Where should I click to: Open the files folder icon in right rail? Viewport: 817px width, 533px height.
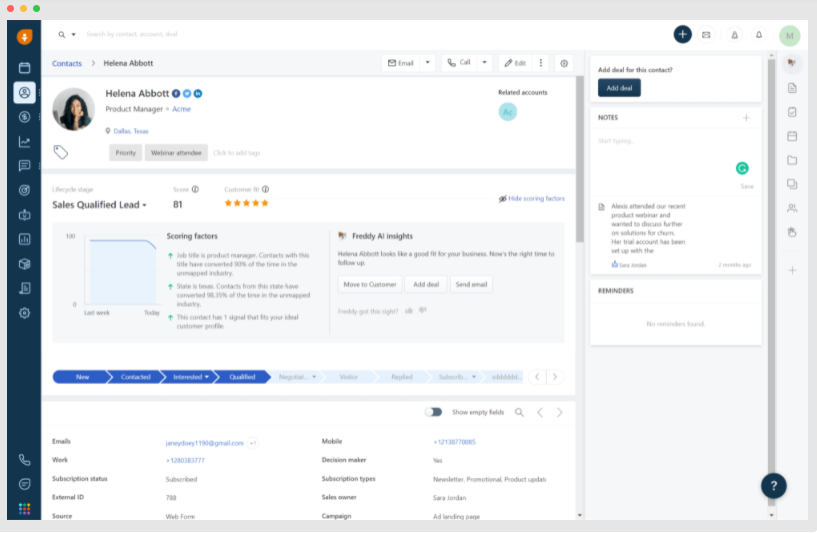(792, 160)
